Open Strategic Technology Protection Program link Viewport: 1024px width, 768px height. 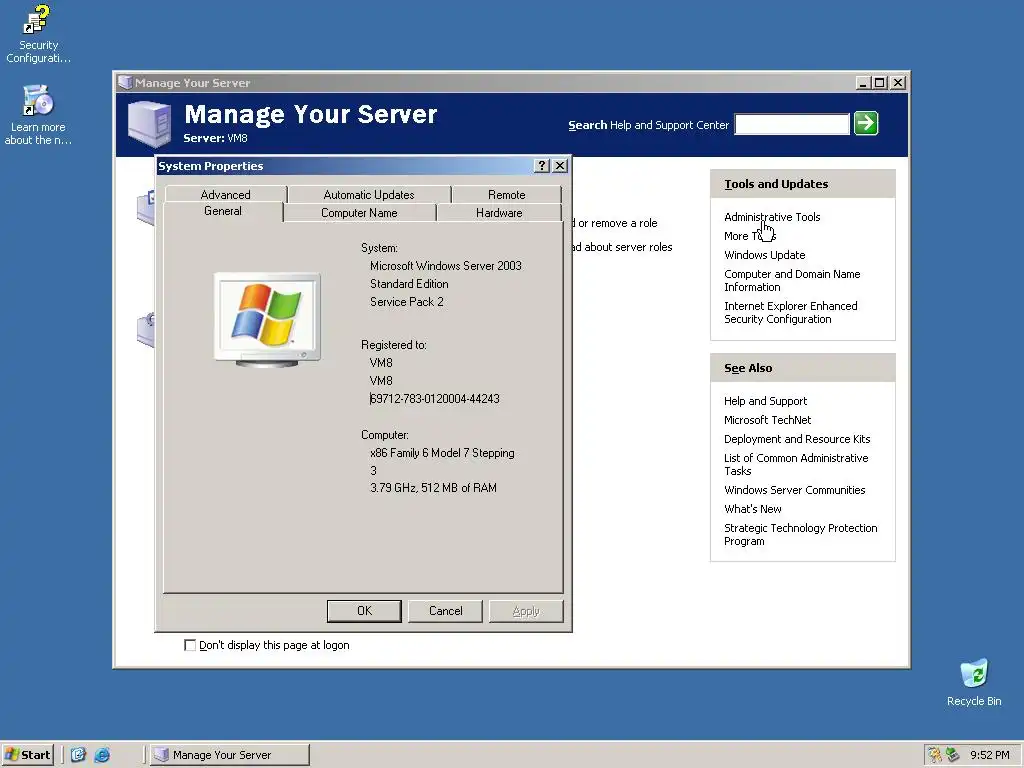(801, 534)
